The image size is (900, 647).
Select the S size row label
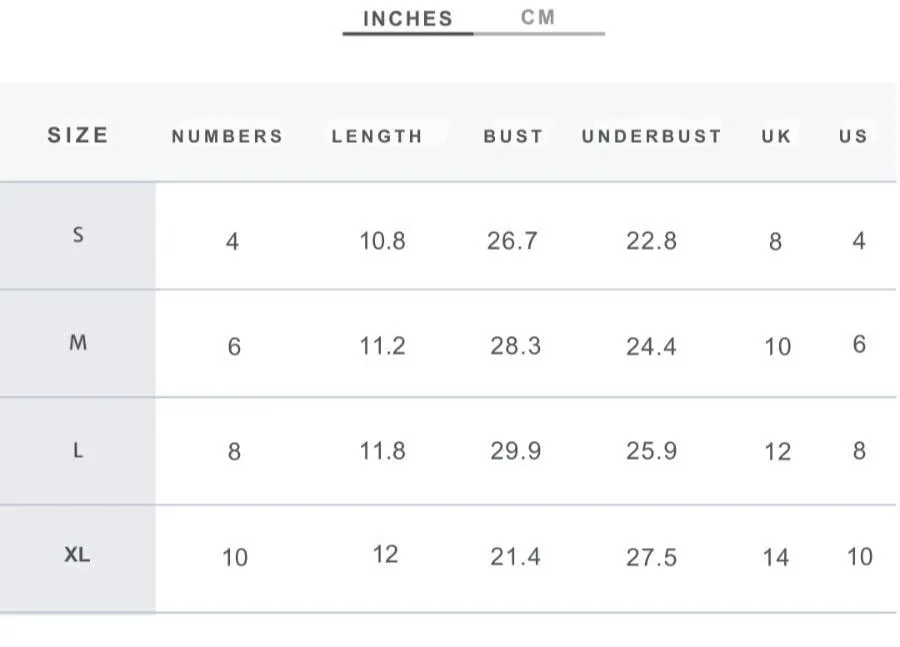pyautogui.click(x=78, y=235)
